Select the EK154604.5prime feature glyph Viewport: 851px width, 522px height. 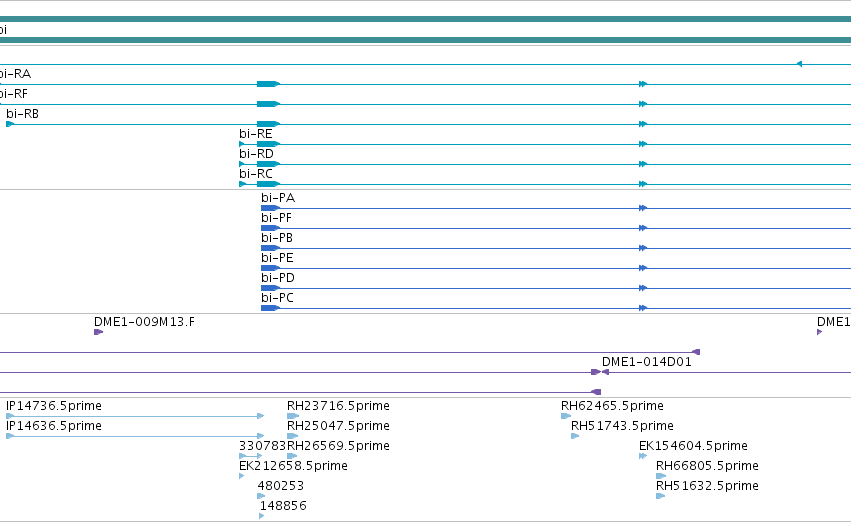point(643,456)
